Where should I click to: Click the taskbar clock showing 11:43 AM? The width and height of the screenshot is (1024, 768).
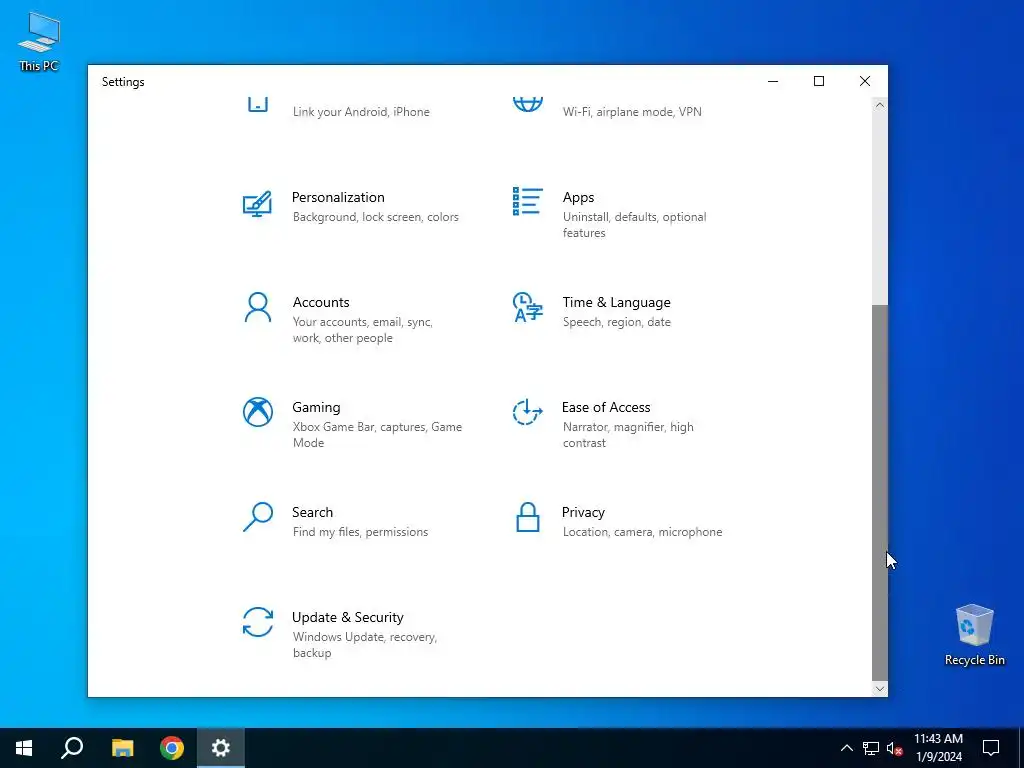click(x=938, y=748)
